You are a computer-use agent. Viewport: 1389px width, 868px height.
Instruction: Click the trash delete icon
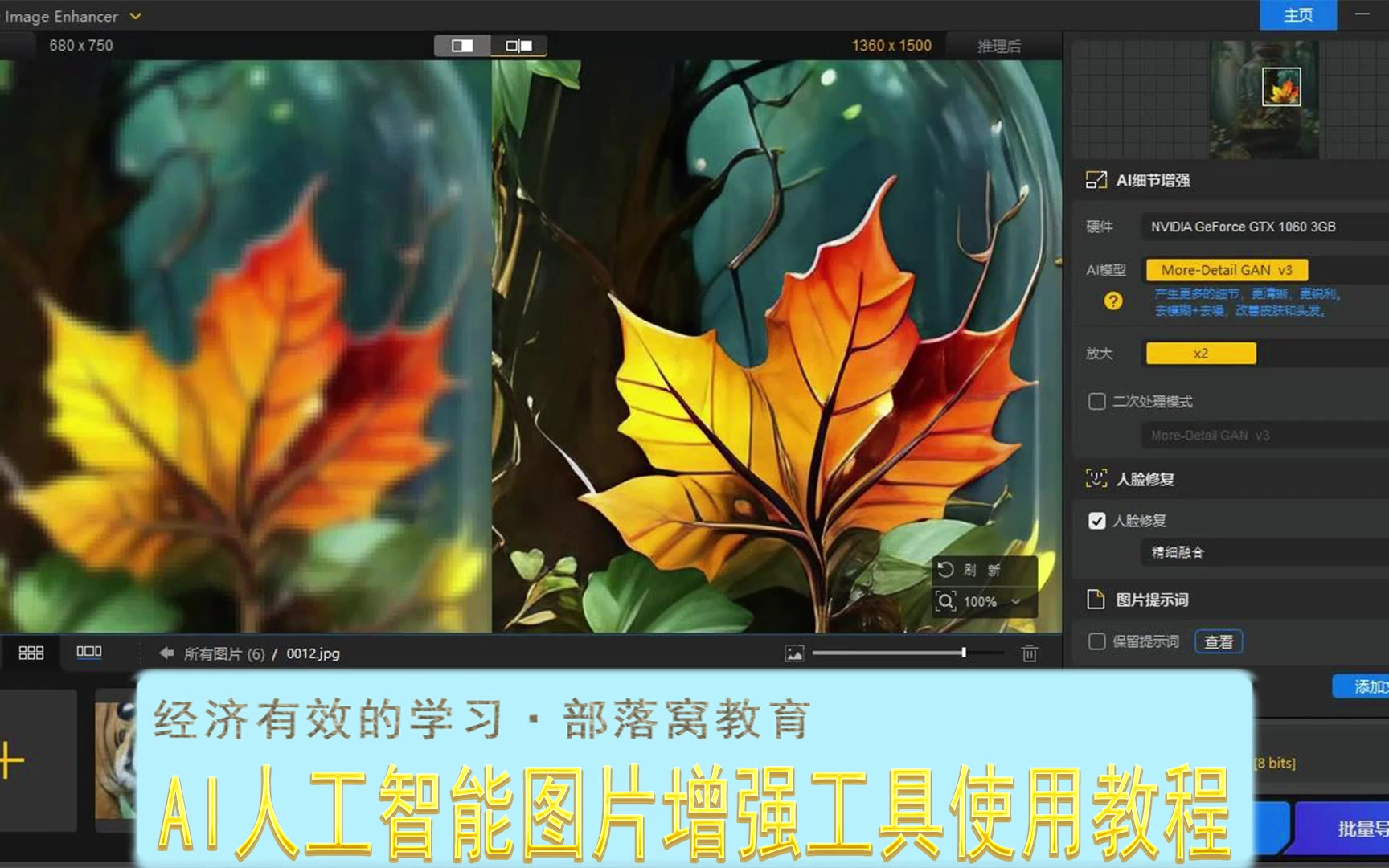coord(1030,653)
